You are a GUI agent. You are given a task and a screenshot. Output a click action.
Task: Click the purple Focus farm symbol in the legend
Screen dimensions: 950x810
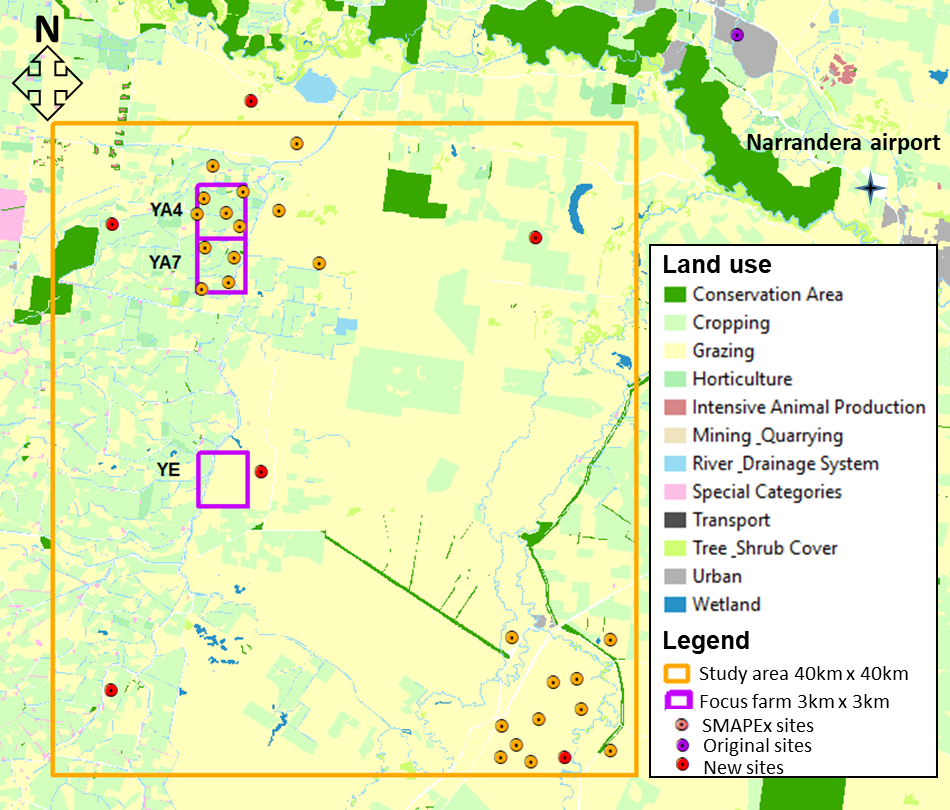pyautogui.click(x=679, y=699)
